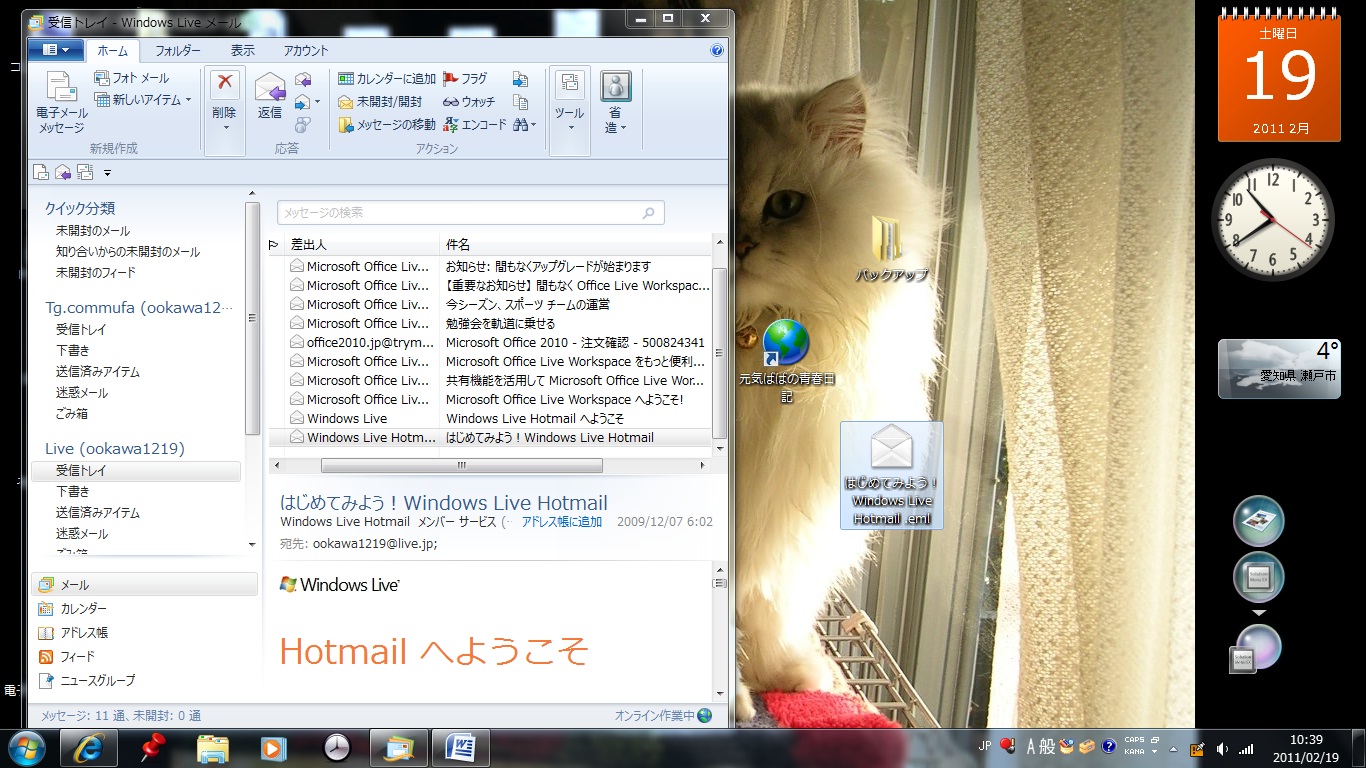Sort messages by 差出人 column
This screenshot has width=1366, height=768.
362,245
